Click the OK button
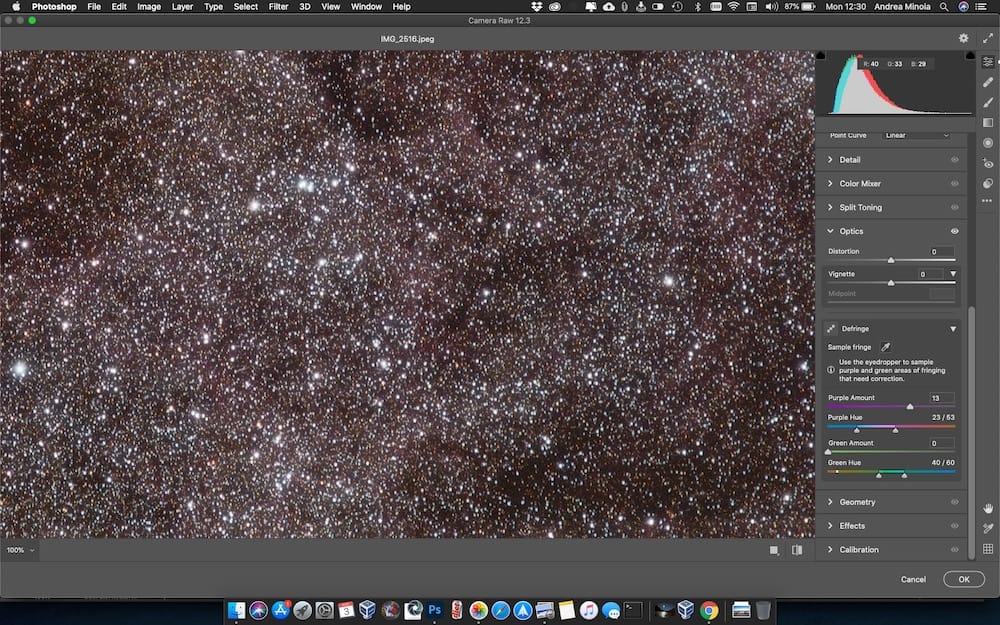 click(962, 579)
